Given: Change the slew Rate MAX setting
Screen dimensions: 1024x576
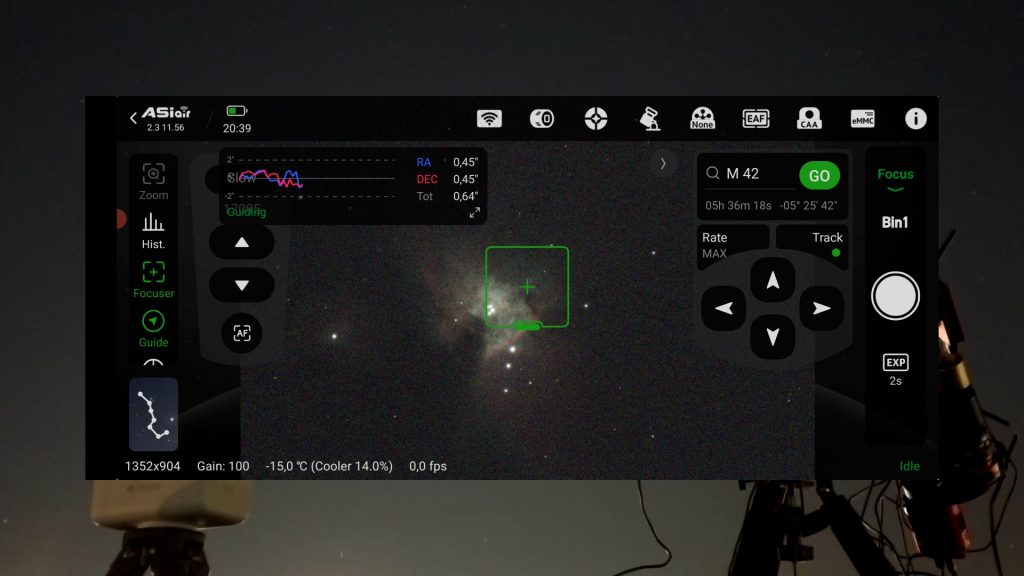Looking at the screenshot, I should pyautogui.click(x=733, y=245).
